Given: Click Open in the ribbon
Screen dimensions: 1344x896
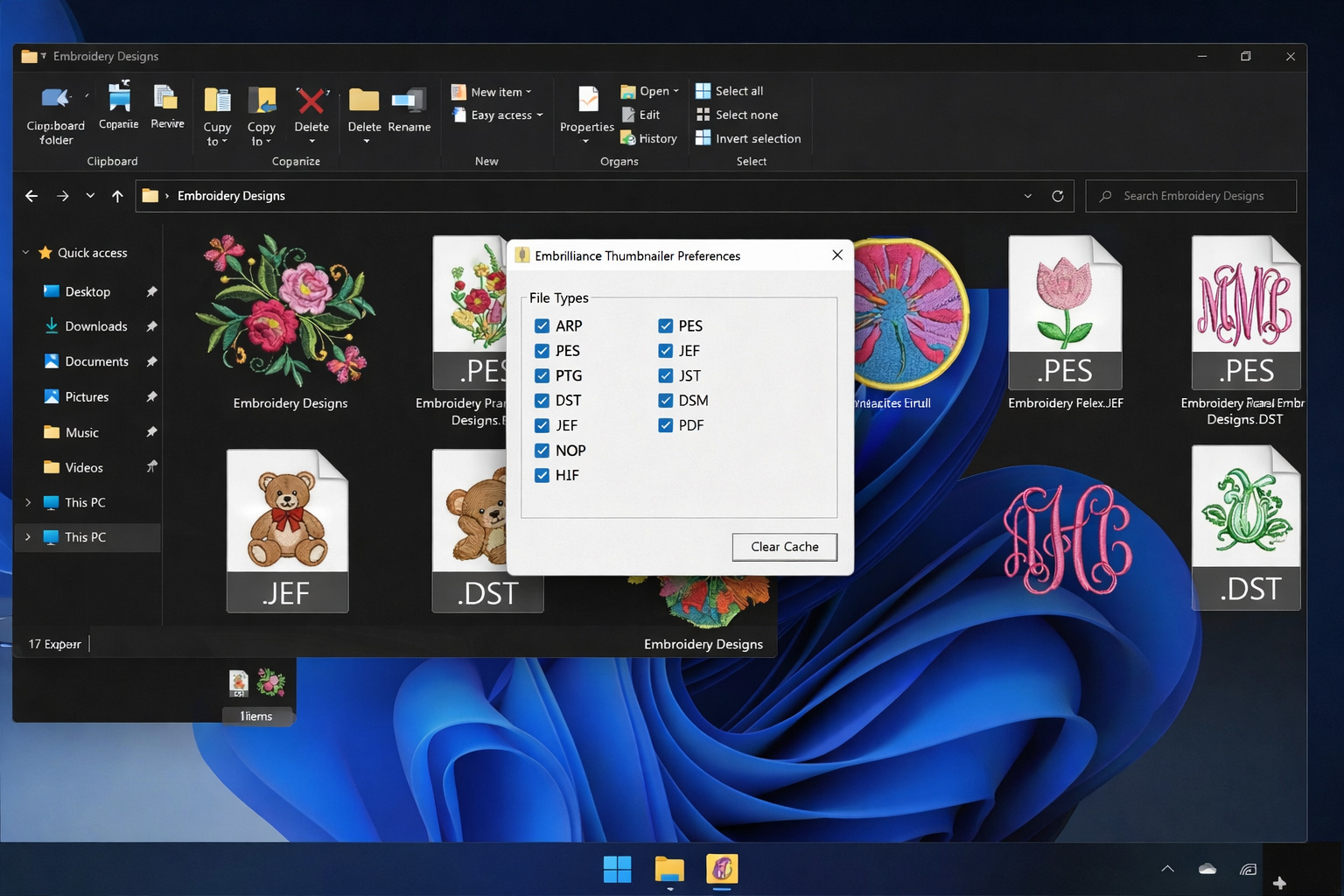Looking at the screenshot, I should pyautogui.click(x=648, y=90).
